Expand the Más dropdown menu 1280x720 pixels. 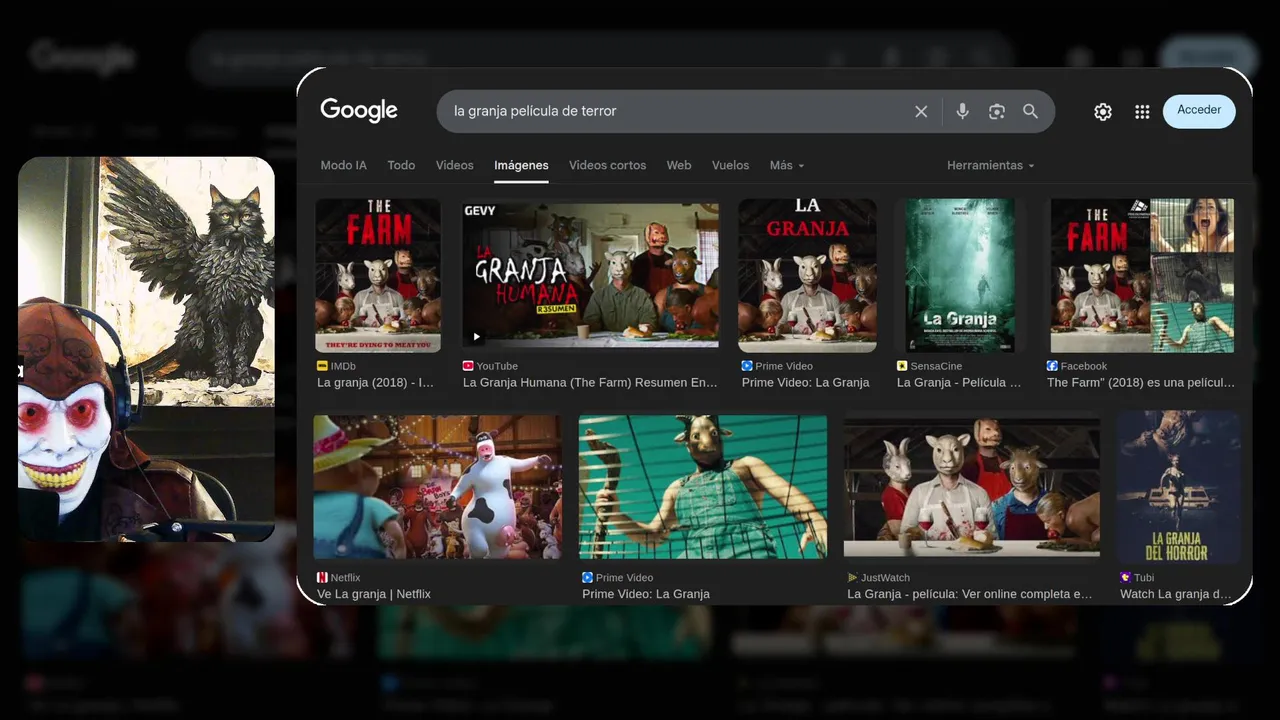pos(787,165)
